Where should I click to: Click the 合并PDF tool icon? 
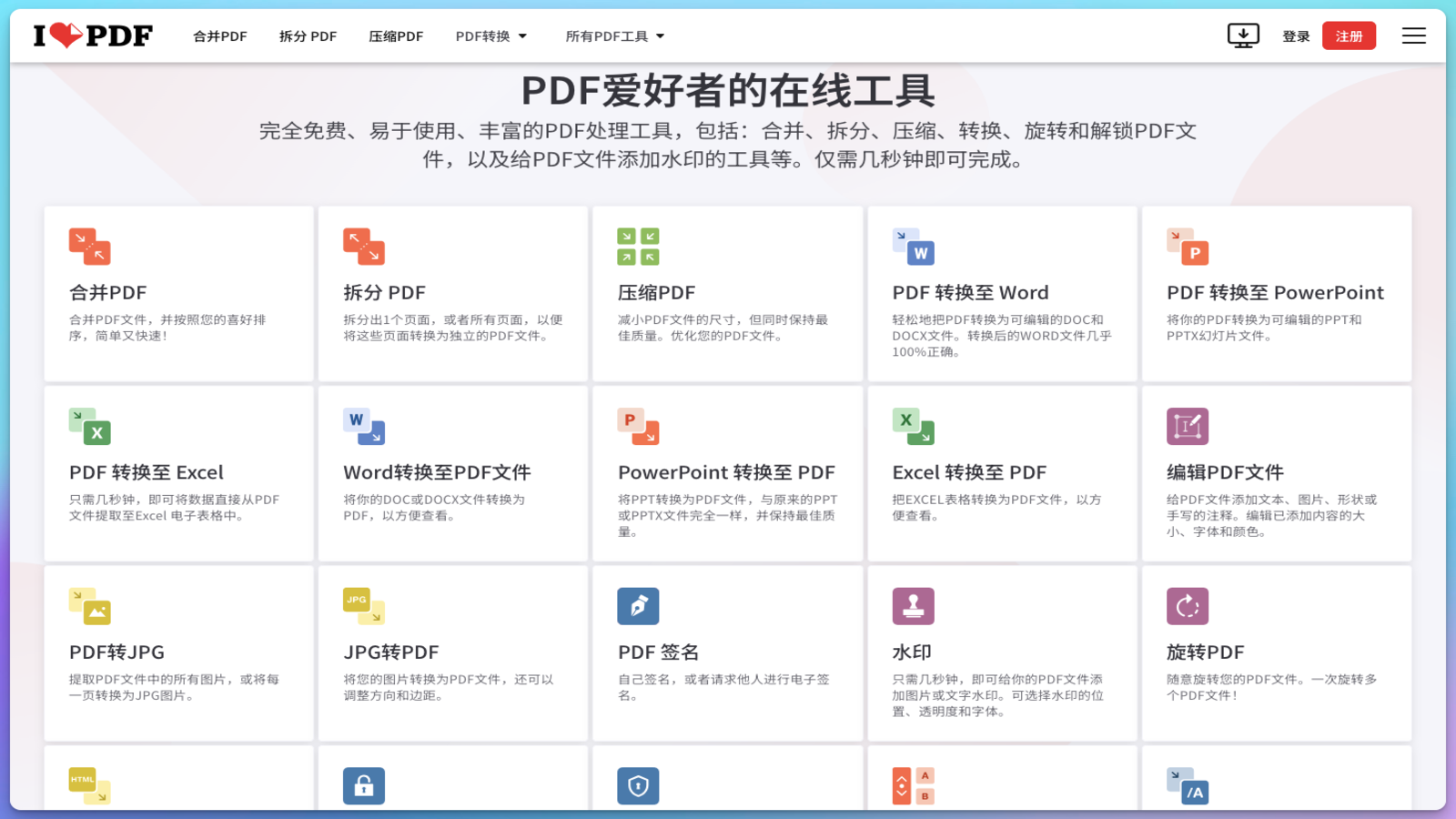[89, 247]
